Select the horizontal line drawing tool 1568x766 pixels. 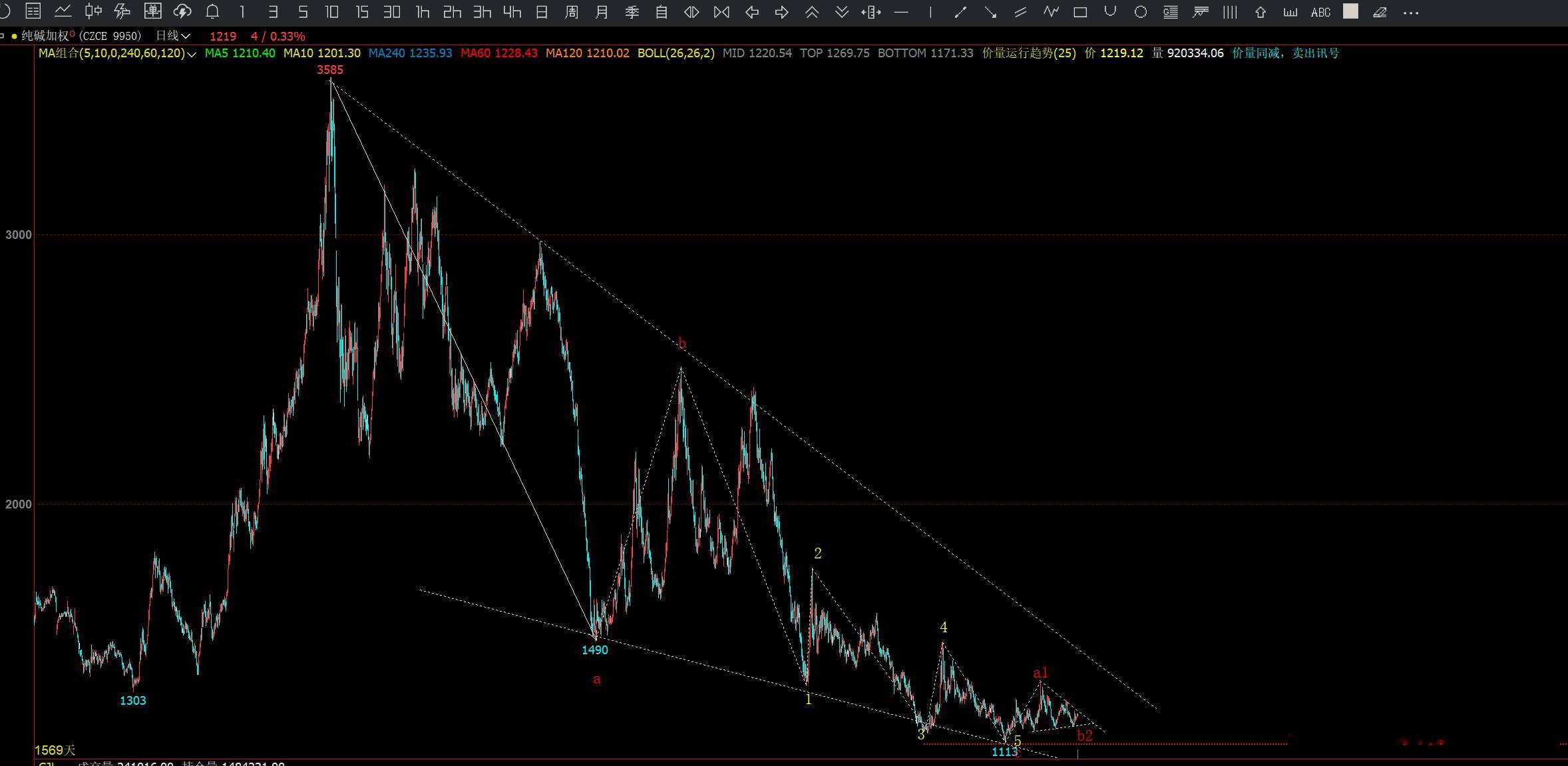pos(901,12)
